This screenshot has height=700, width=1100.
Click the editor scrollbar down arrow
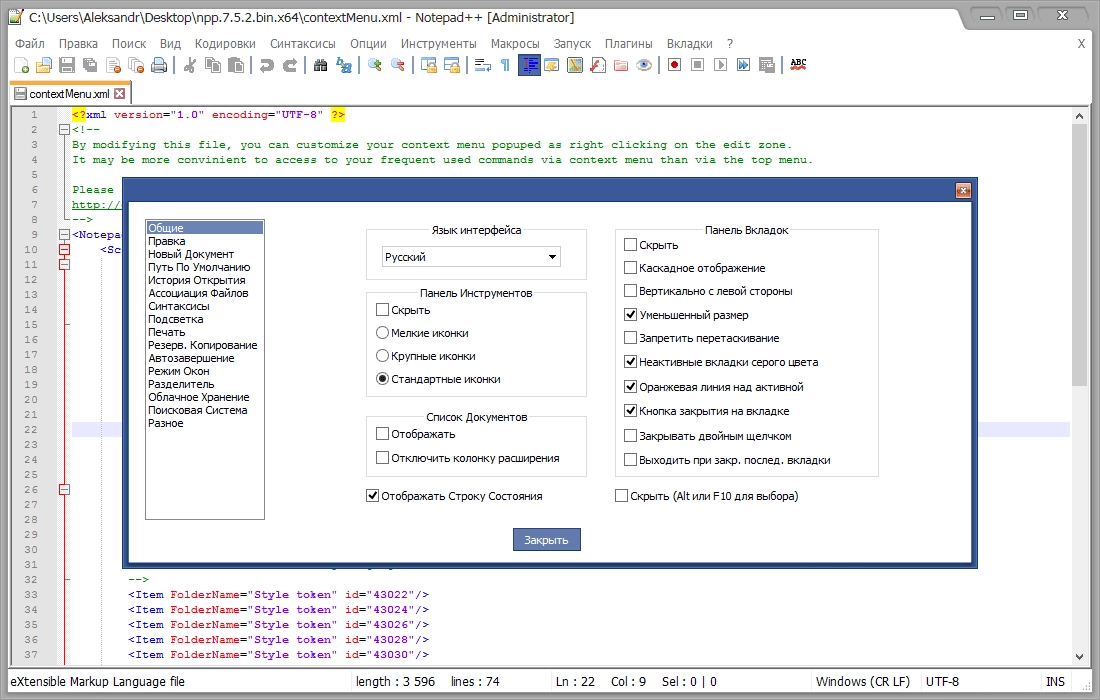1079,657
